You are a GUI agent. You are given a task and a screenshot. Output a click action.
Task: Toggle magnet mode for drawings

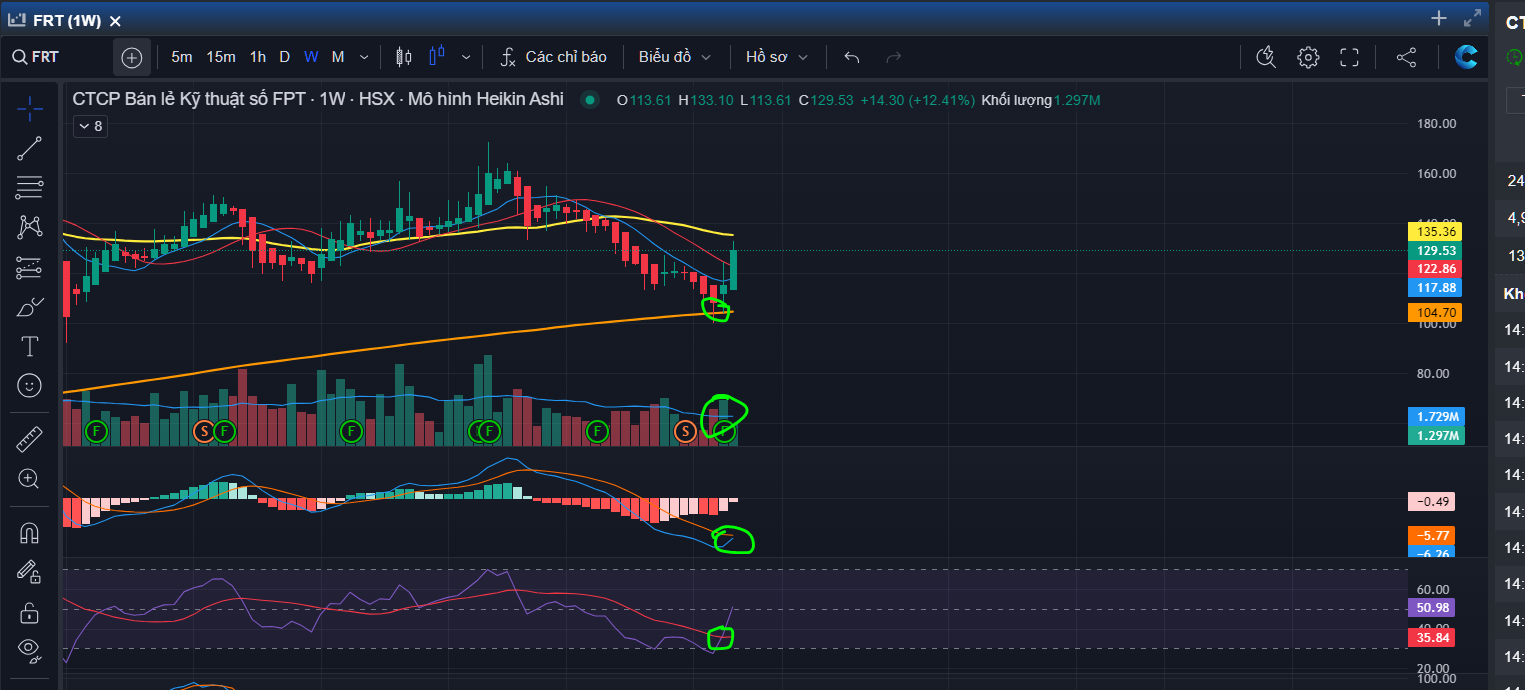[x=30, y=533]
